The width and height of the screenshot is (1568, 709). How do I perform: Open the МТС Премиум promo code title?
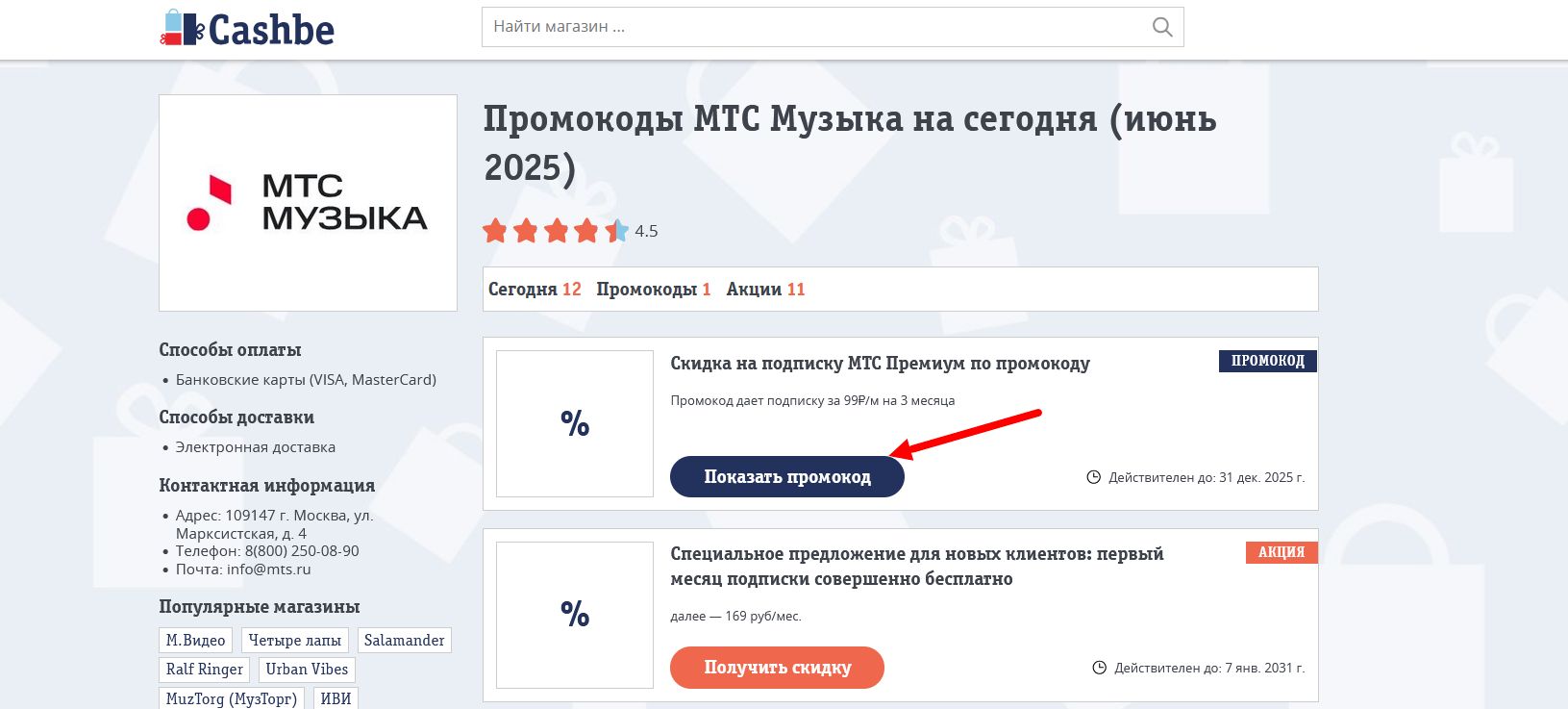pyautogui.click(x=880, y=364)
